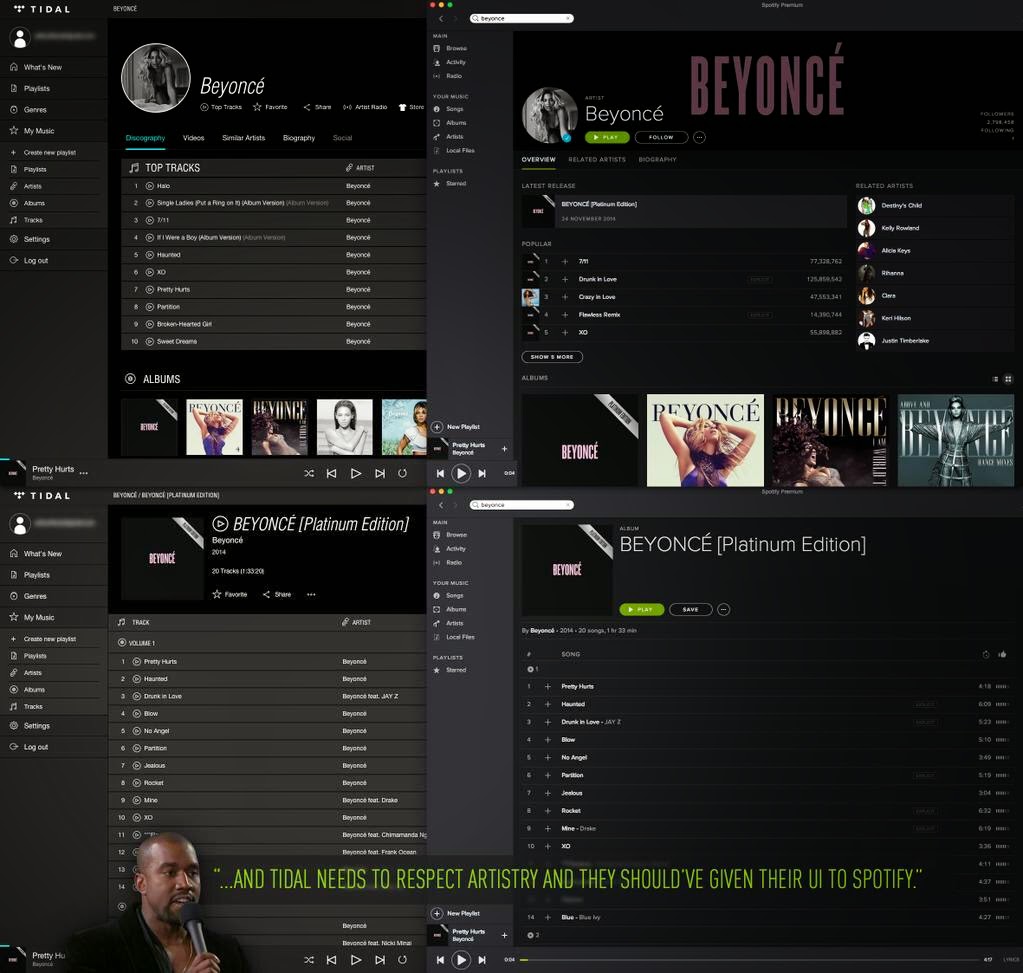Hit the round play button in Spotify artist window player

click(461, 474)
